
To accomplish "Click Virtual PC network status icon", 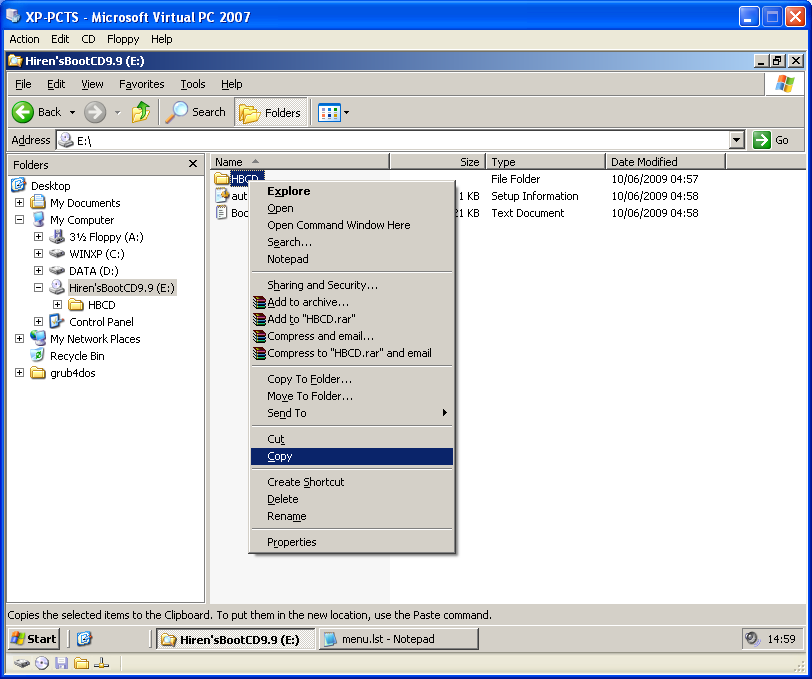I will click(x=102, y=663).
